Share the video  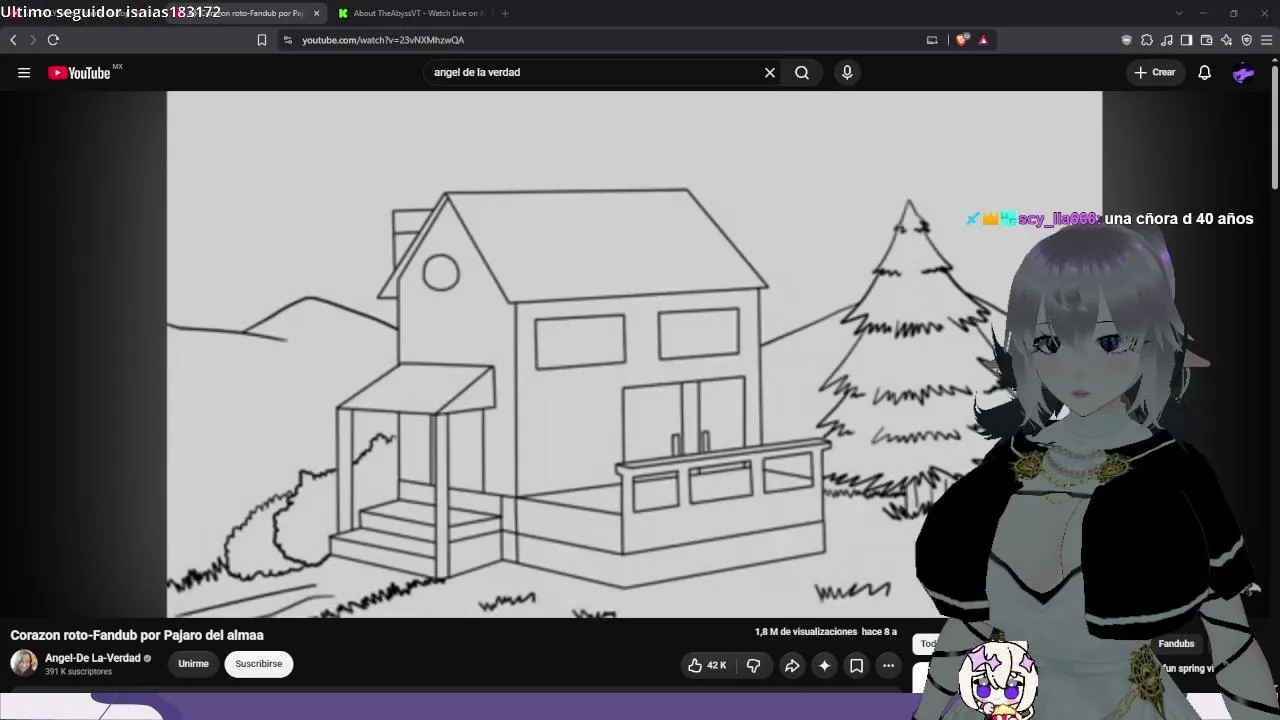pos(792,665)
